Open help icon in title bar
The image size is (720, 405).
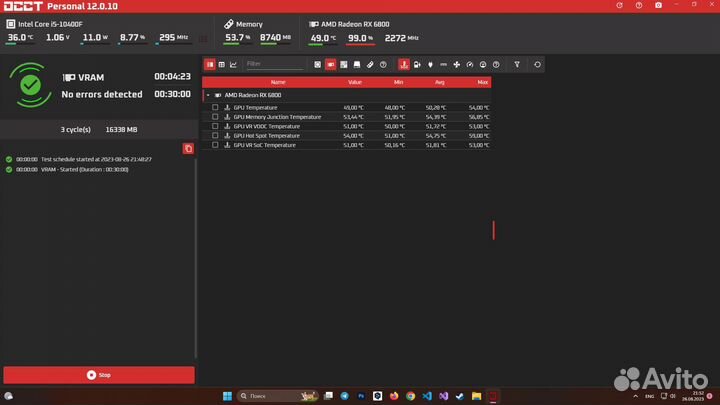tap(639, 6)
